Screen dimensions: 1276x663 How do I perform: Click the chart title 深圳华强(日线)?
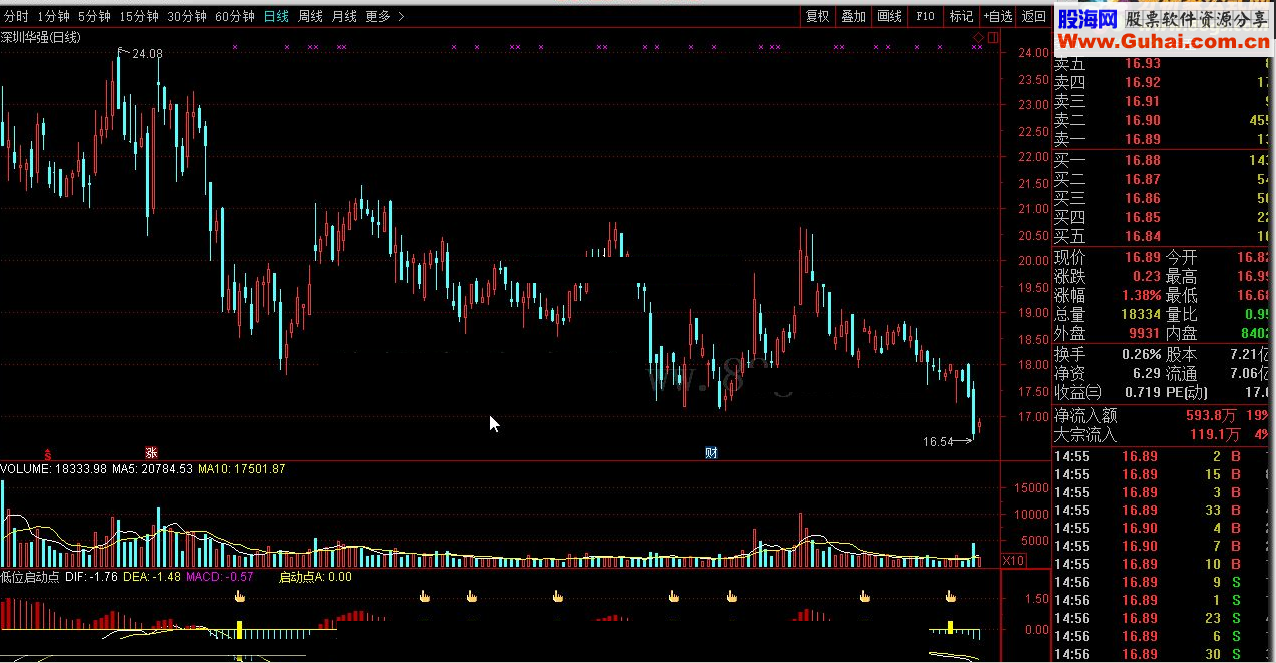point(41,37)
